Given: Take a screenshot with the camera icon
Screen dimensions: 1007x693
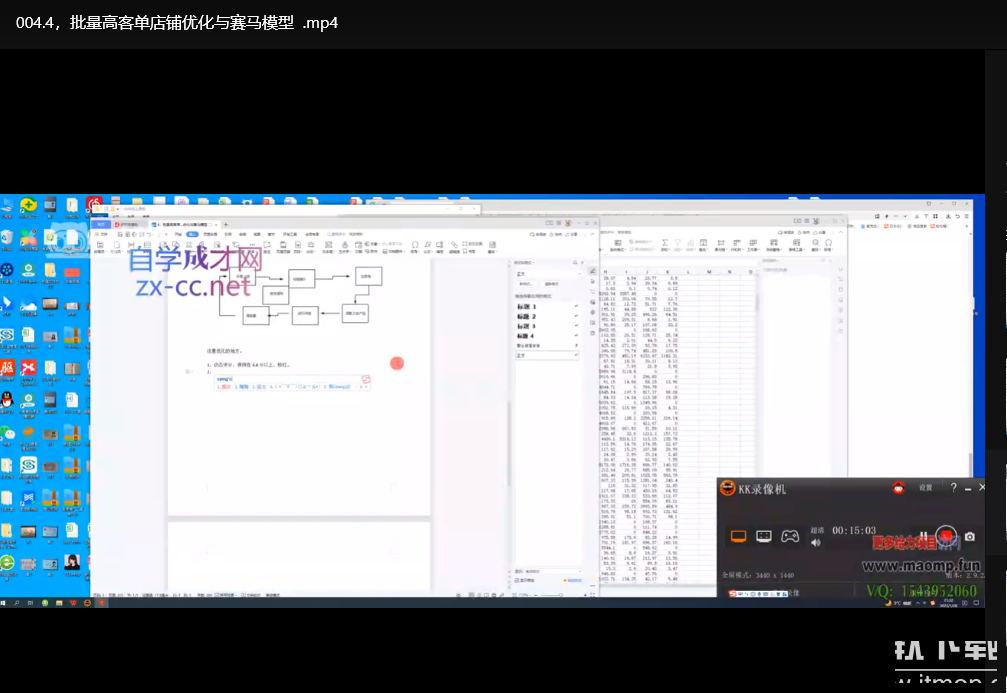Looking at the screenshot, I should click(x=969, y=537).
